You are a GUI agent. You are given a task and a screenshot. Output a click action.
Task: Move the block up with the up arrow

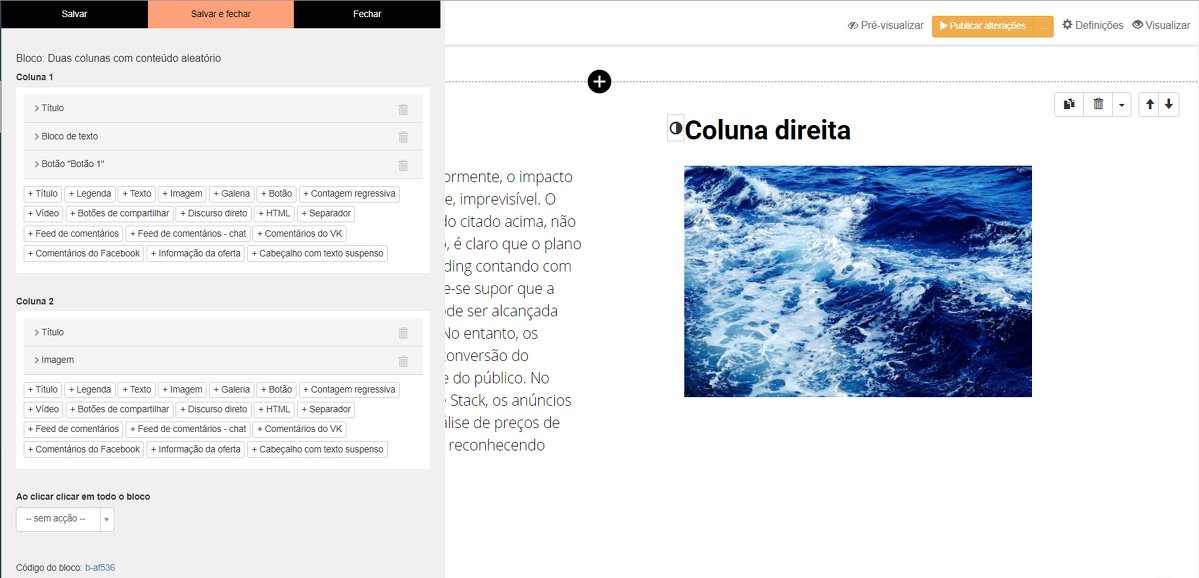1150,104
